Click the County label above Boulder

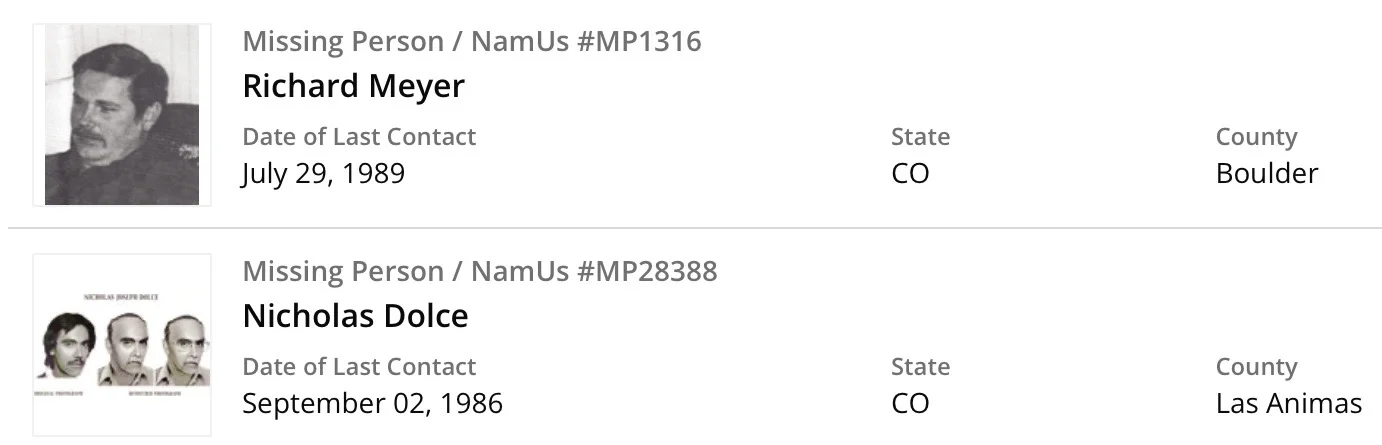click(x=1256, y=136)
